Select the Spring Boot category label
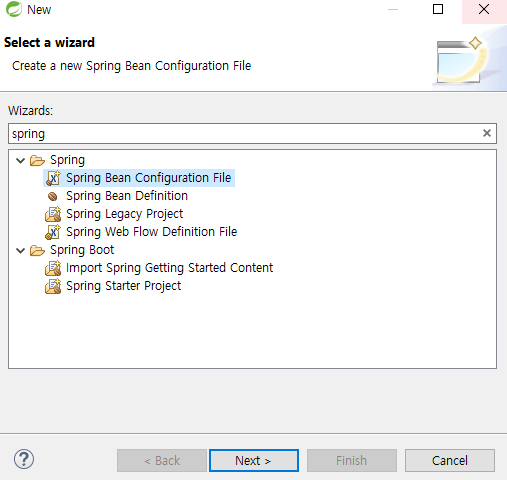Image resolution: width=507 pixels, height=480 pixels. point(82,250)
